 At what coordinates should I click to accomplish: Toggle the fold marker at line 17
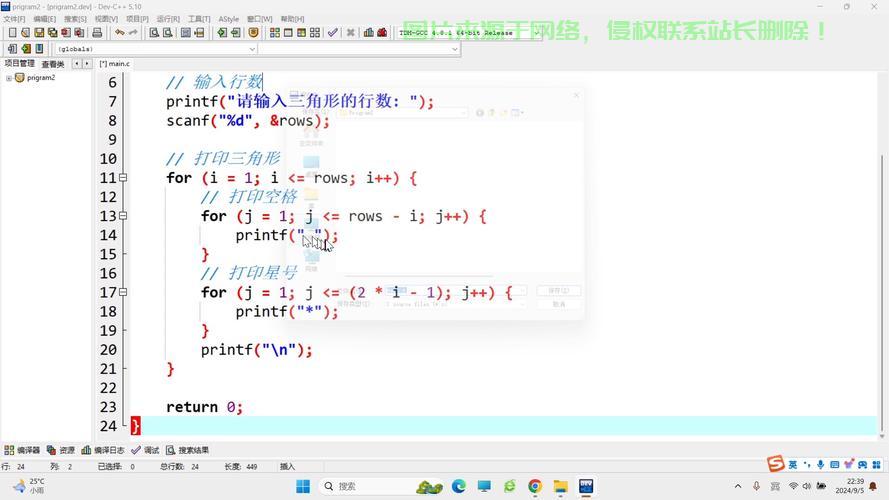coord(123,293)
